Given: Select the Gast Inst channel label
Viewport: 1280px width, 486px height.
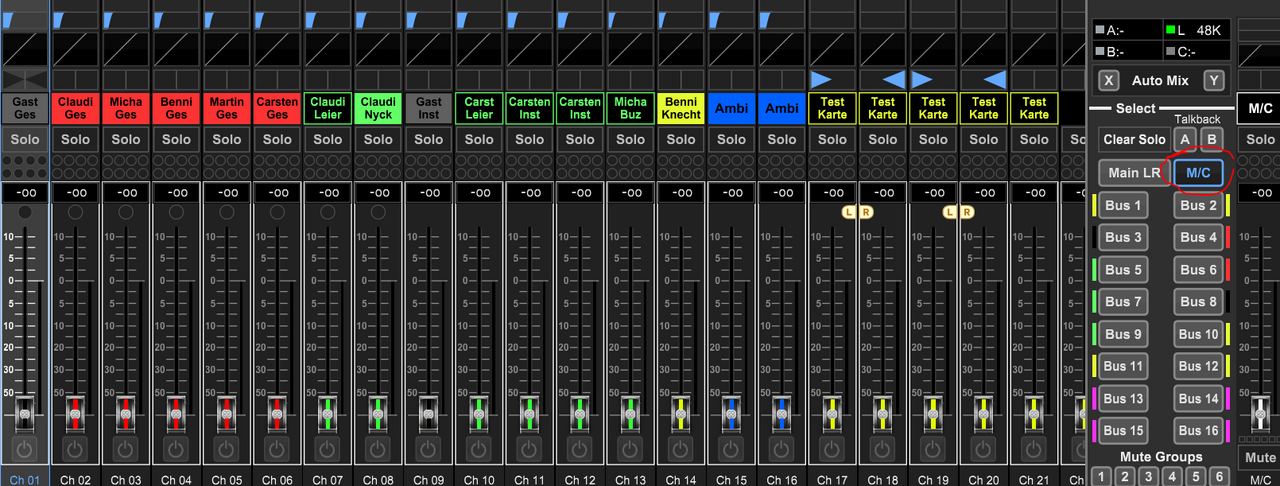Looking at the screenshot, I should pos(429,108).
